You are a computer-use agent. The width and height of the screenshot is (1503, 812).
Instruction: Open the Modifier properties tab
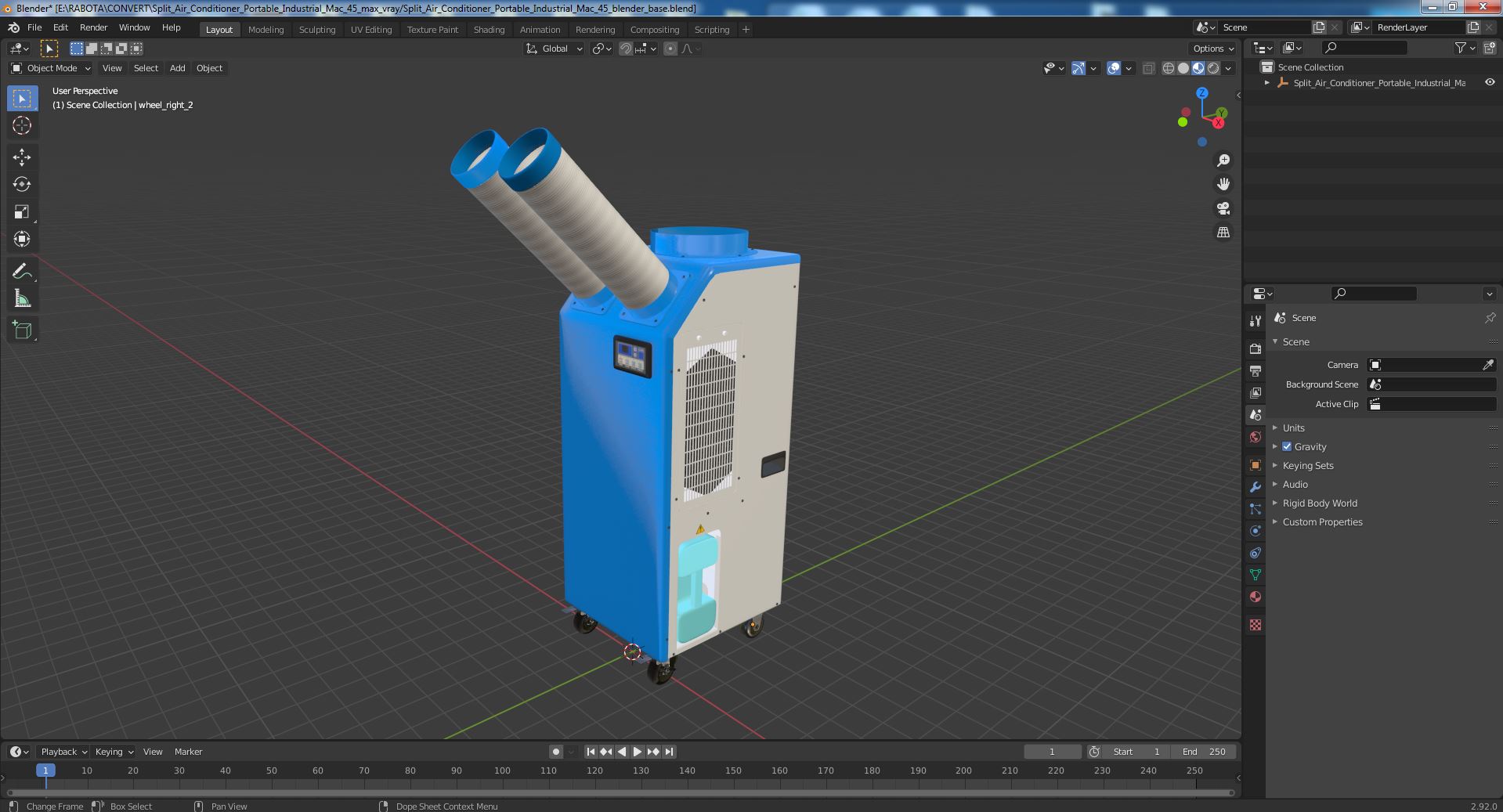(x=1256, y=487)
